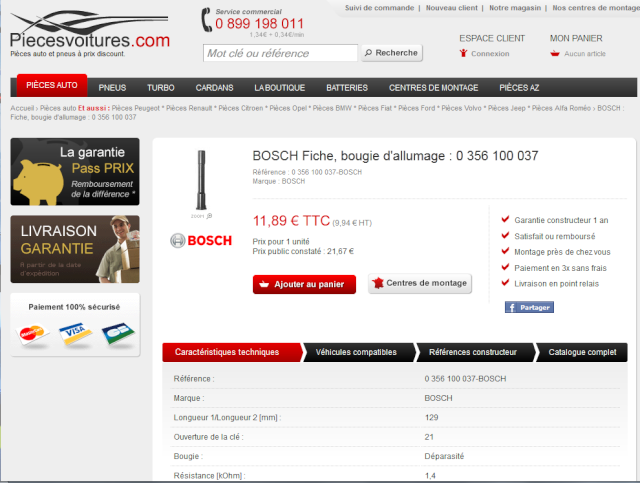The image size is (640, 483).
Task: Open the Batteries menu
Action: pyautogui.click(x=347, y=88)
